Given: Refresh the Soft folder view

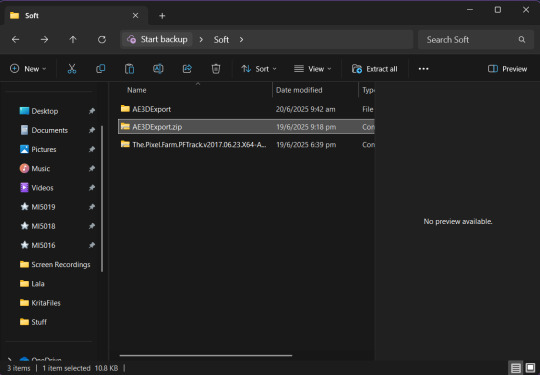Looking at the screenshot, I should (102, 40).
